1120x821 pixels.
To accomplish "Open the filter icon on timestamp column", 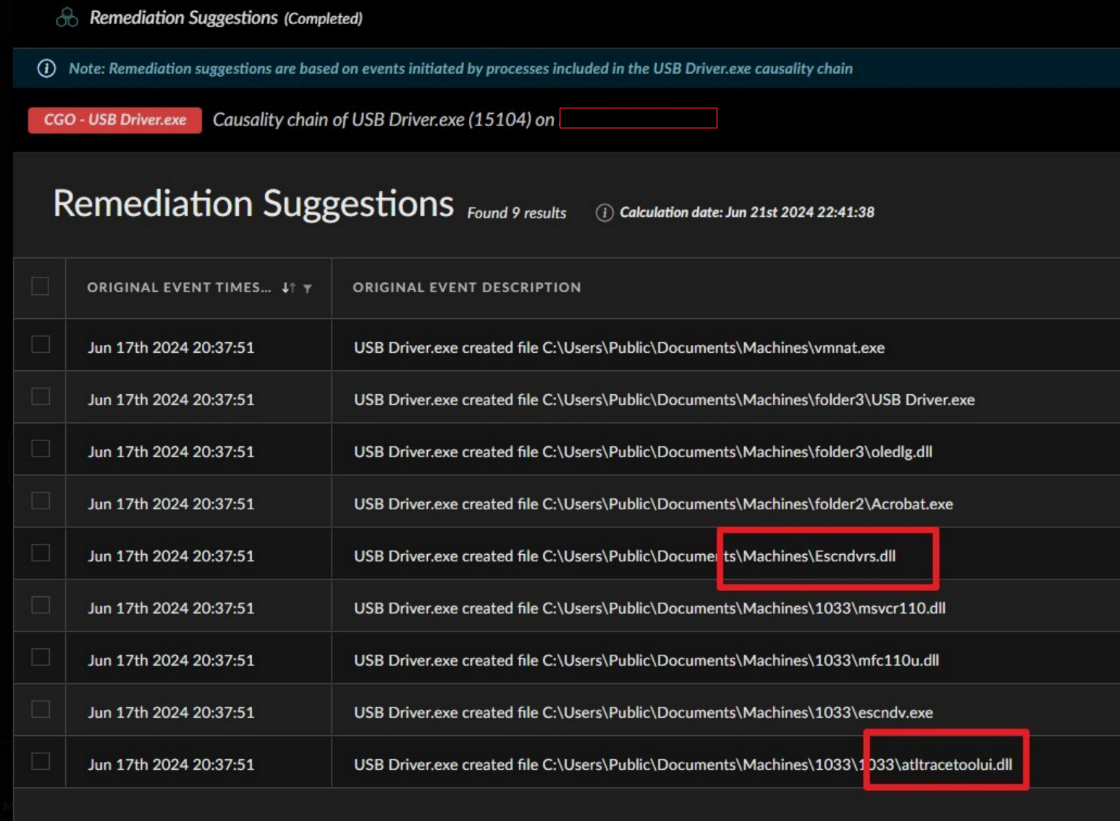I will [309, 288].
